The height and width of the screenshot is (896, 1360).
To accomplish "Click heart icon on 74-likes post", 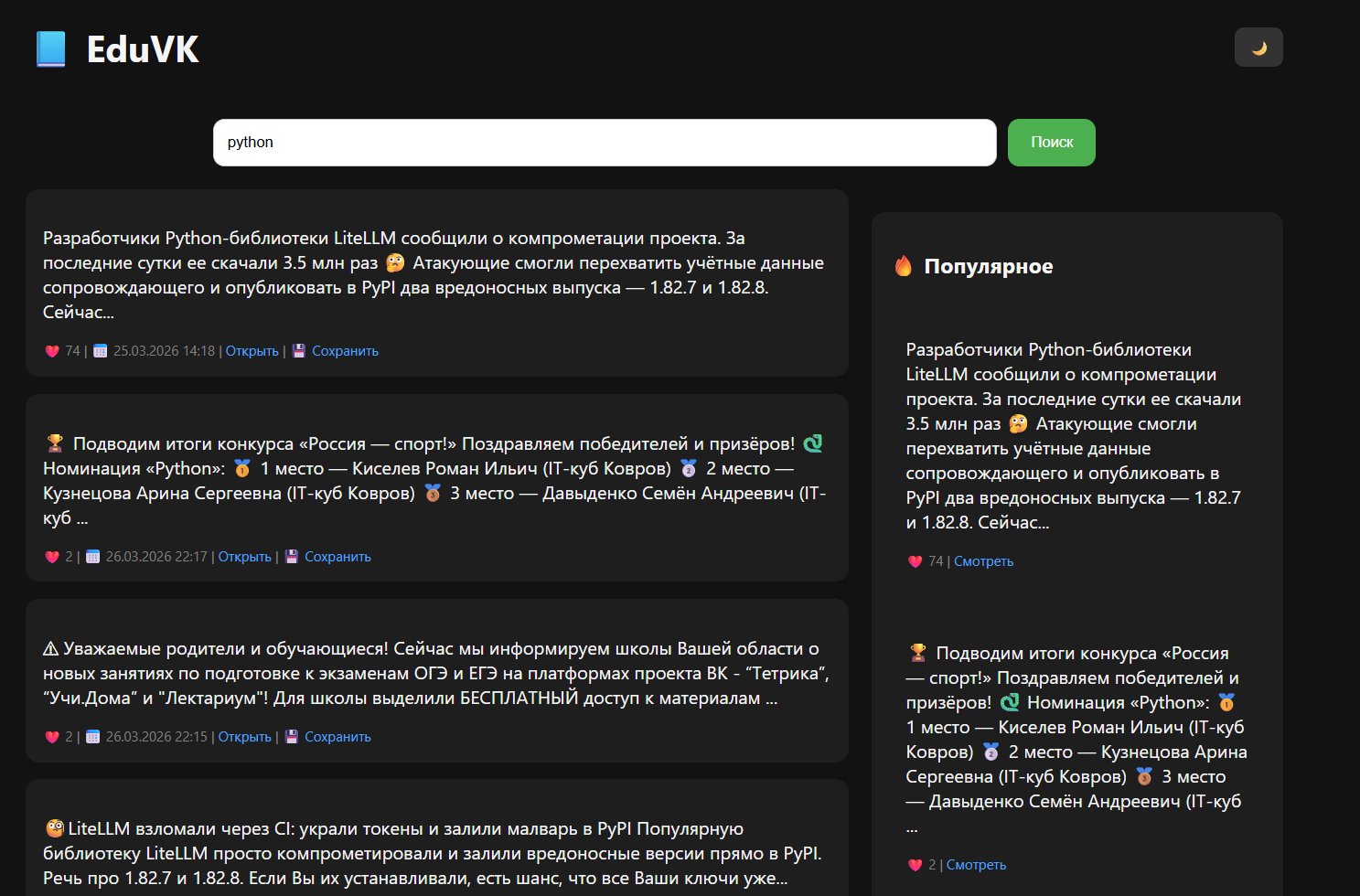I will [52, 351].
